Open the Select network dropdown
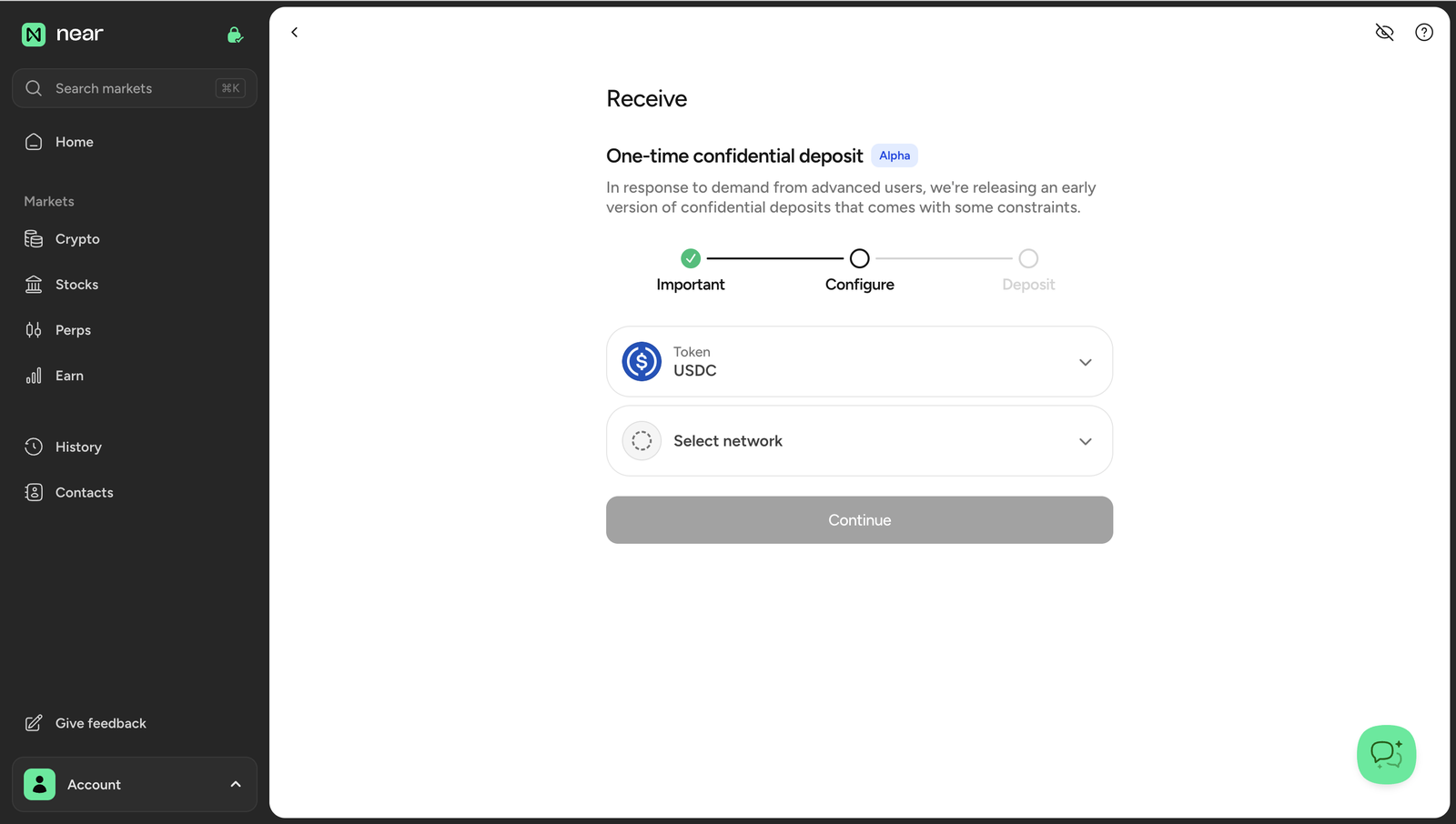This screenshot has height=824, width=1456. 859,441
